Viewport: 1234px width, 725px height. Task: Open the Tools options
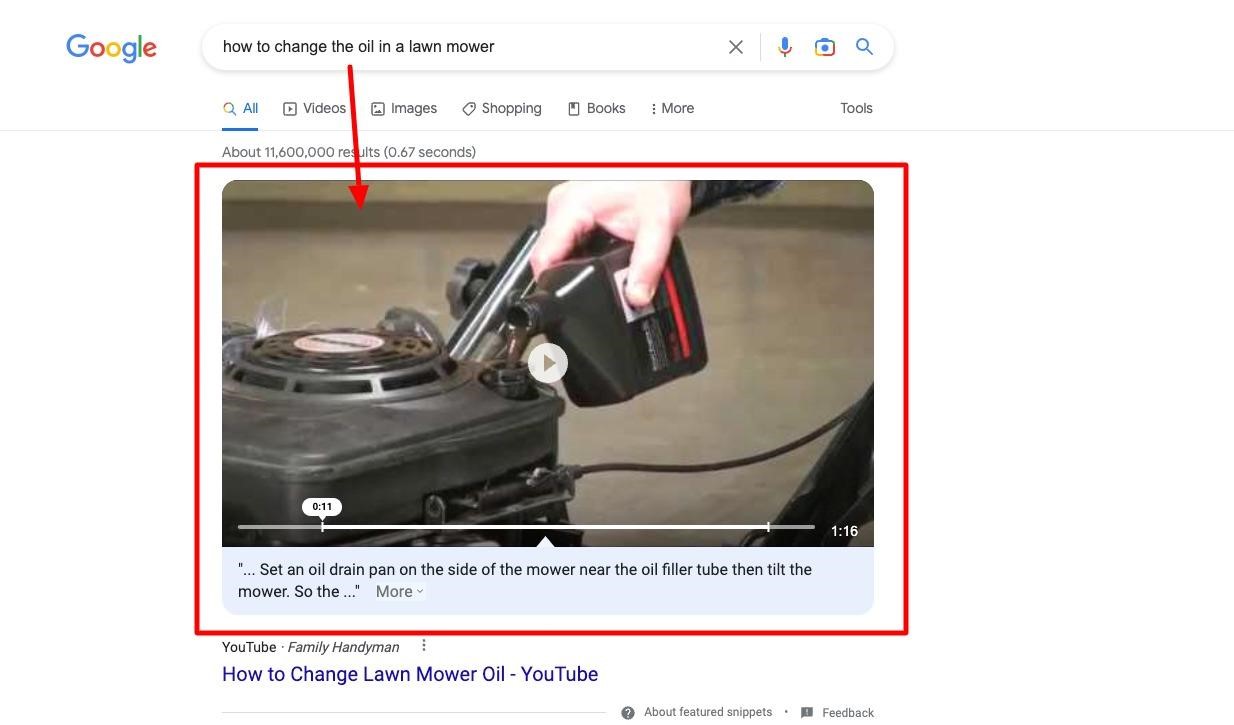click(x=856, y=108)
